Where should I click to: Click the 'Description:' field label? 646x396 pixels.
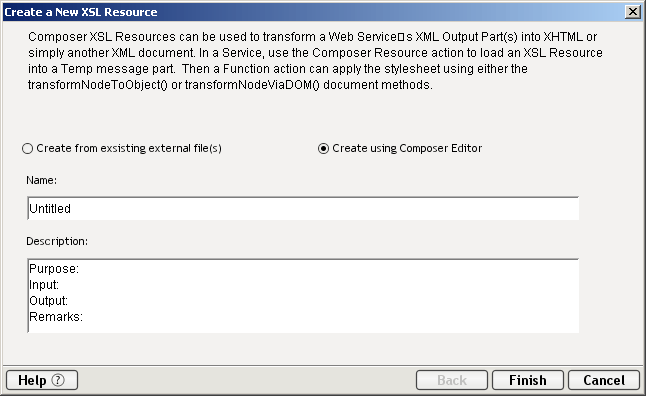click(x=57, y=241)
